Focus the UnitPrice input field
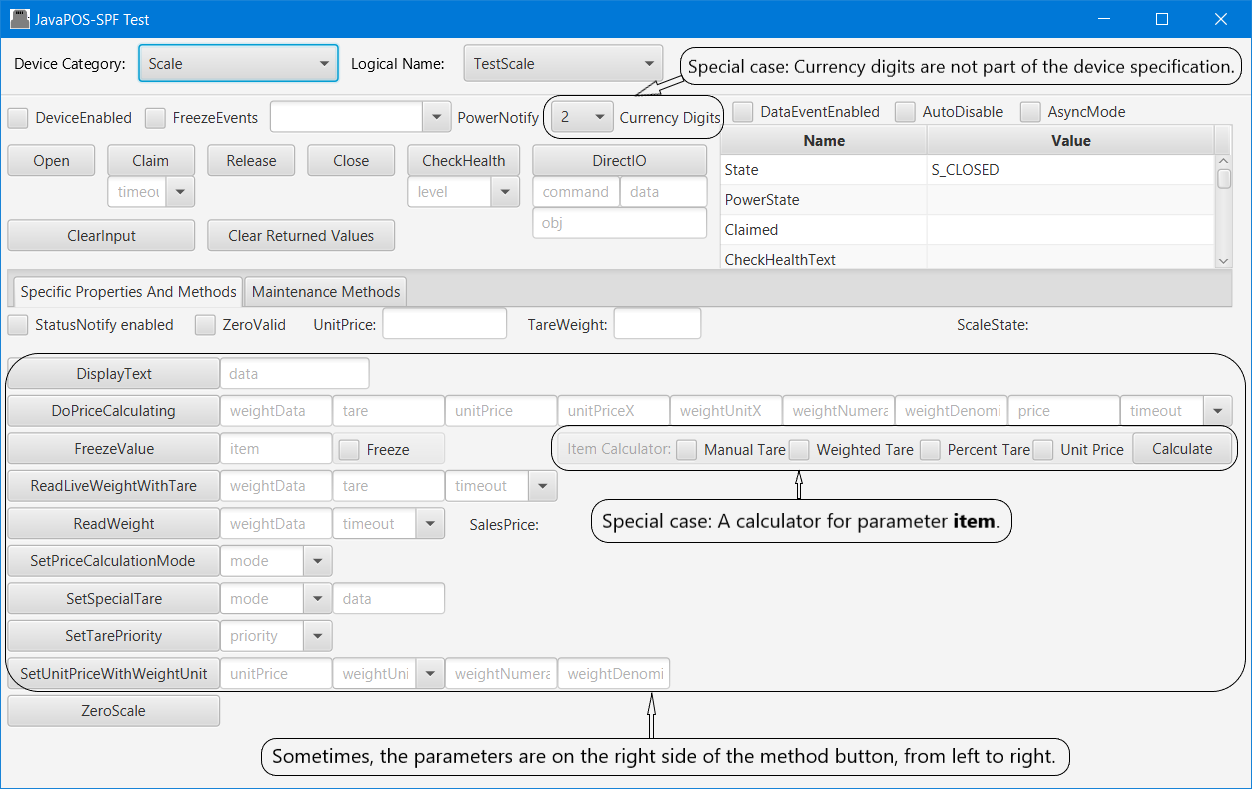Screen dimensions: 1252x789 tap(445, 324)
